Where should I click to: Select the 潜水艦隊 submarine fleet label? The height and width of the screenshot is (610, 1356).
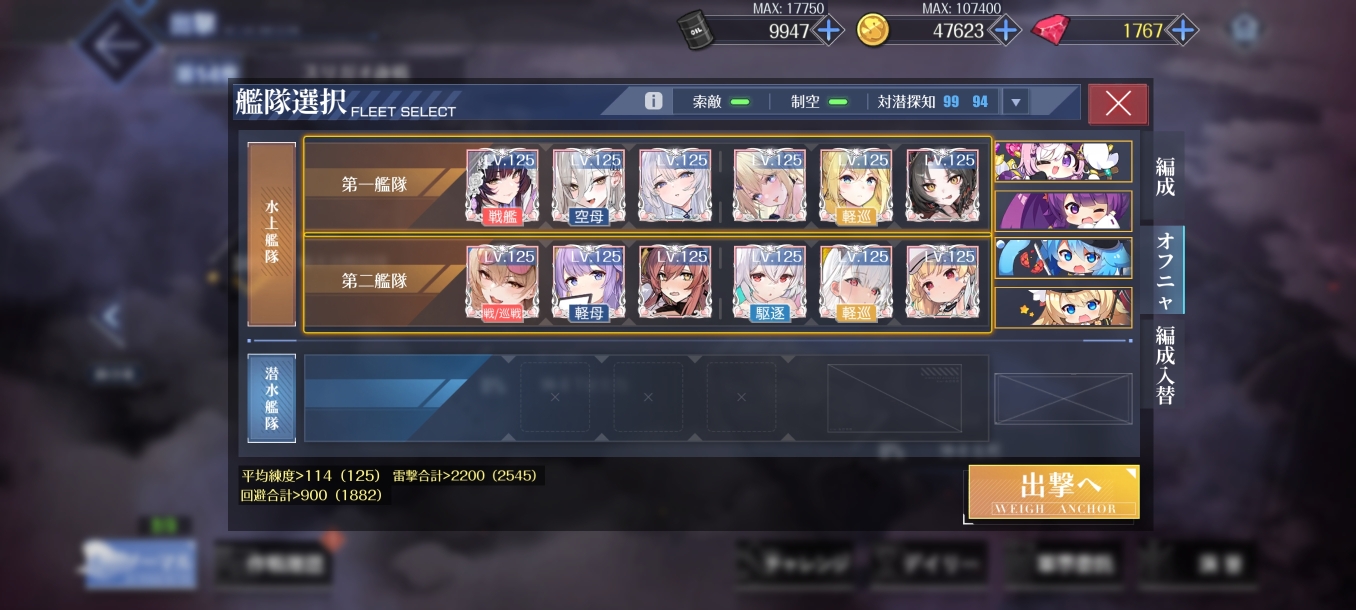point(272,397)
